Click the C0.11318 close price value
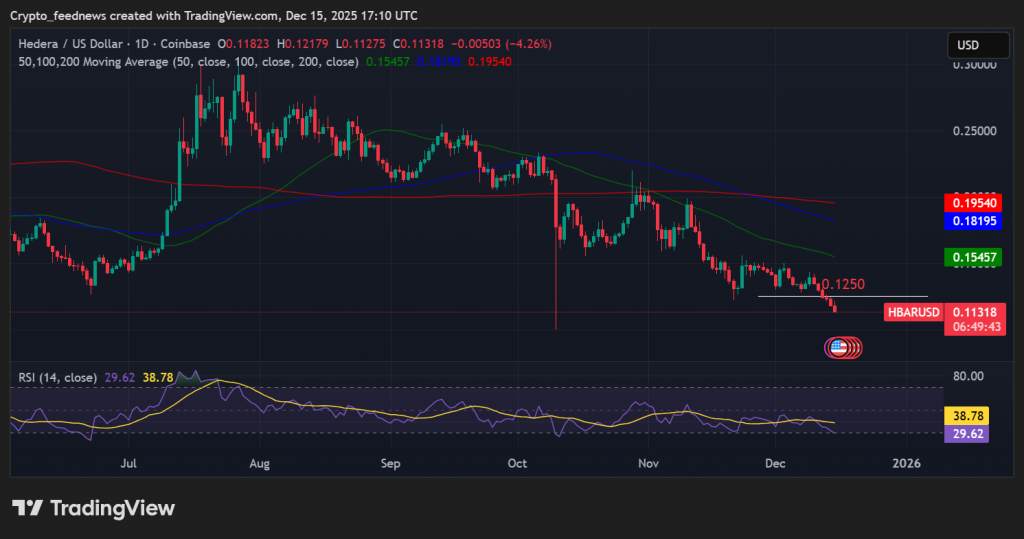1024x539 pixels. click(x=418, y=44)
